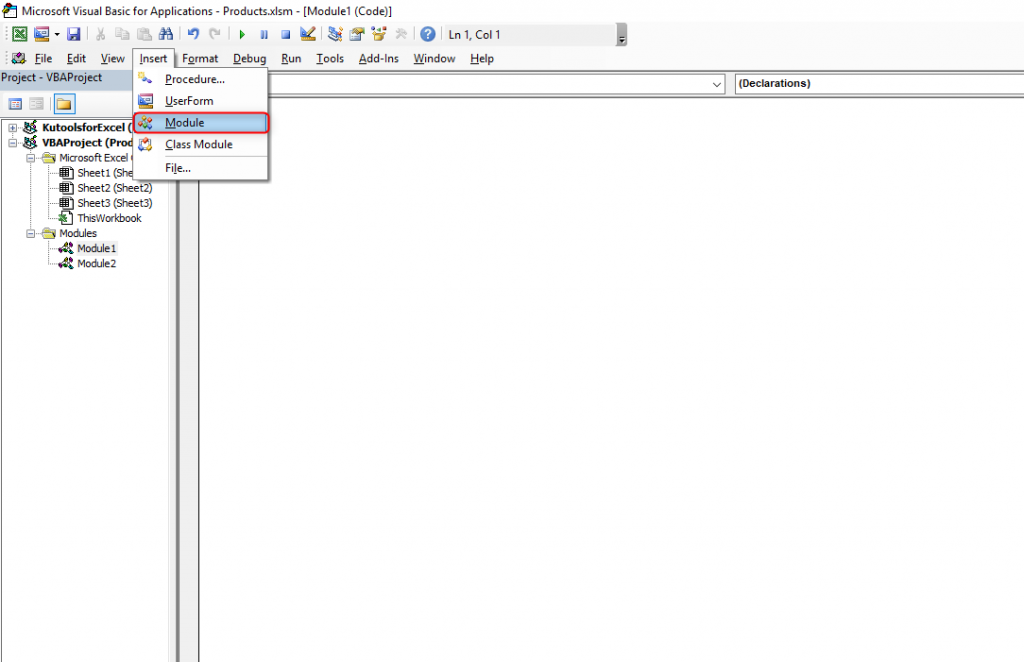1024x662 pixels.
Task: Select Module2 in the project tree
Action: coord(96,263)
